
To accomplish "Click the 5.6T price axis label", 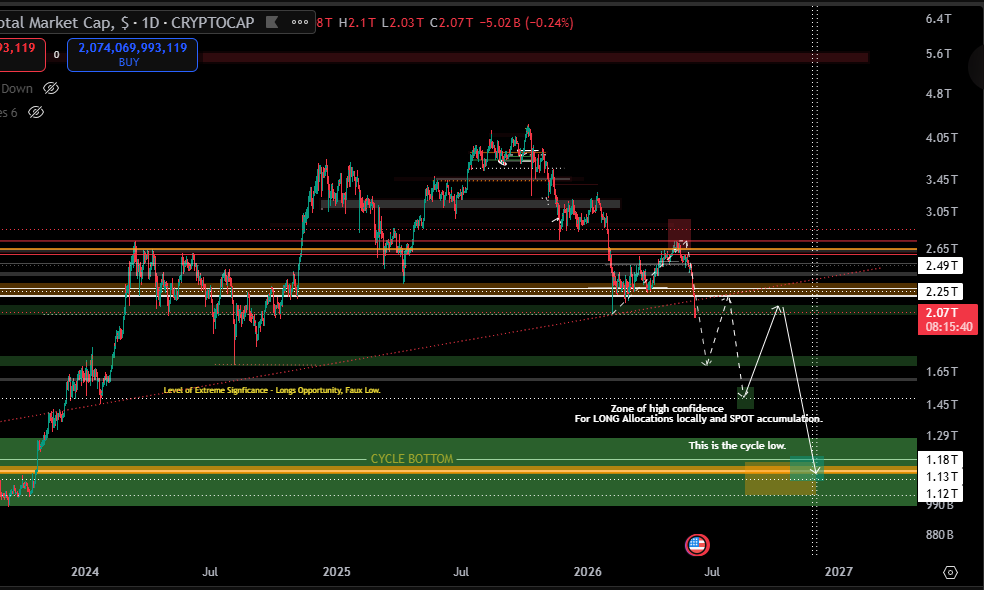I will tap(938, 54).
